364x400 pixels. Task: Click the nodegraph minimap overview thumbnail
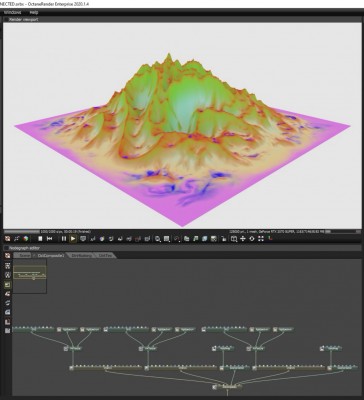tap(29, 276)
